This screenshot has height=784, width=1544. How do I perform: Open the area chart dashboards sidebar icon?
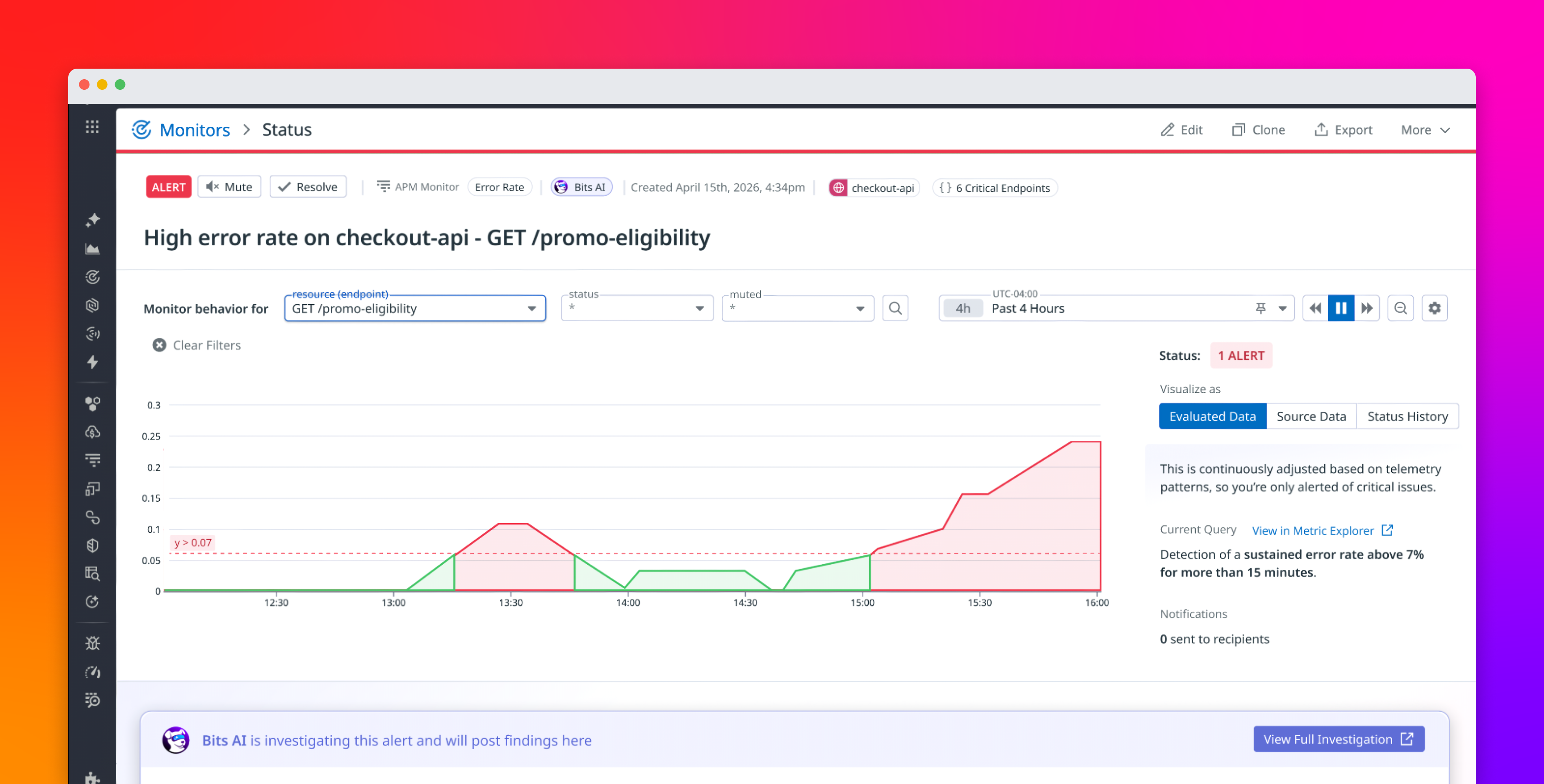(x=92, y=249)
